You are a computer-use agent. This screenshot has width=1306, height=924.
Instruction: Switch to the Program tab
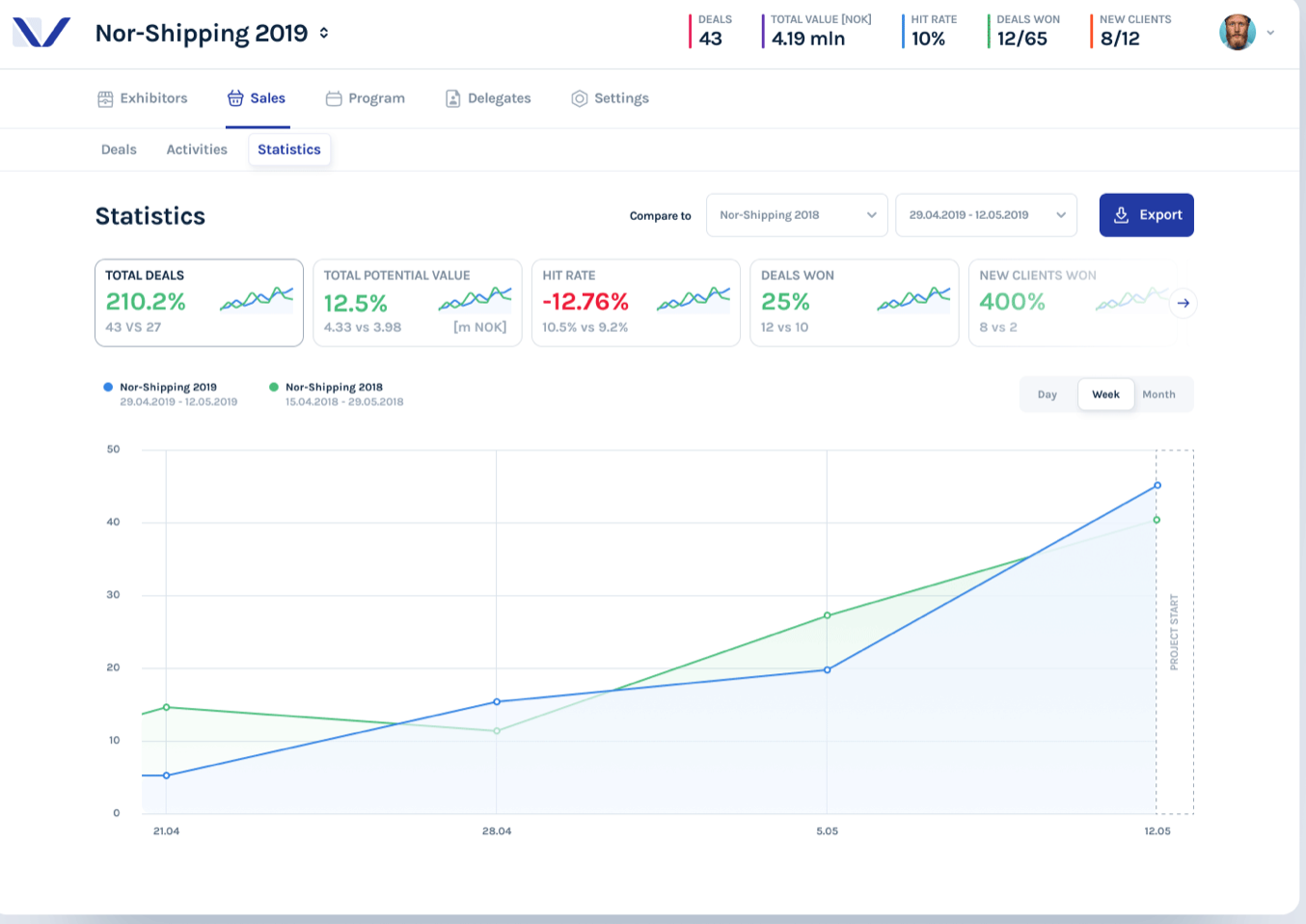point(366,98)
